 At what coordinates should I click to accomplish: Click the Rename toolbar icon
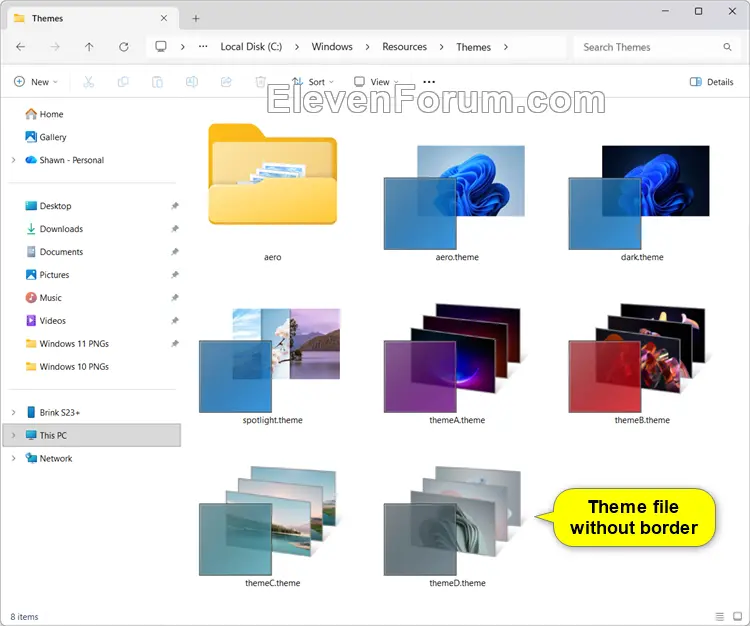point(192,82)
